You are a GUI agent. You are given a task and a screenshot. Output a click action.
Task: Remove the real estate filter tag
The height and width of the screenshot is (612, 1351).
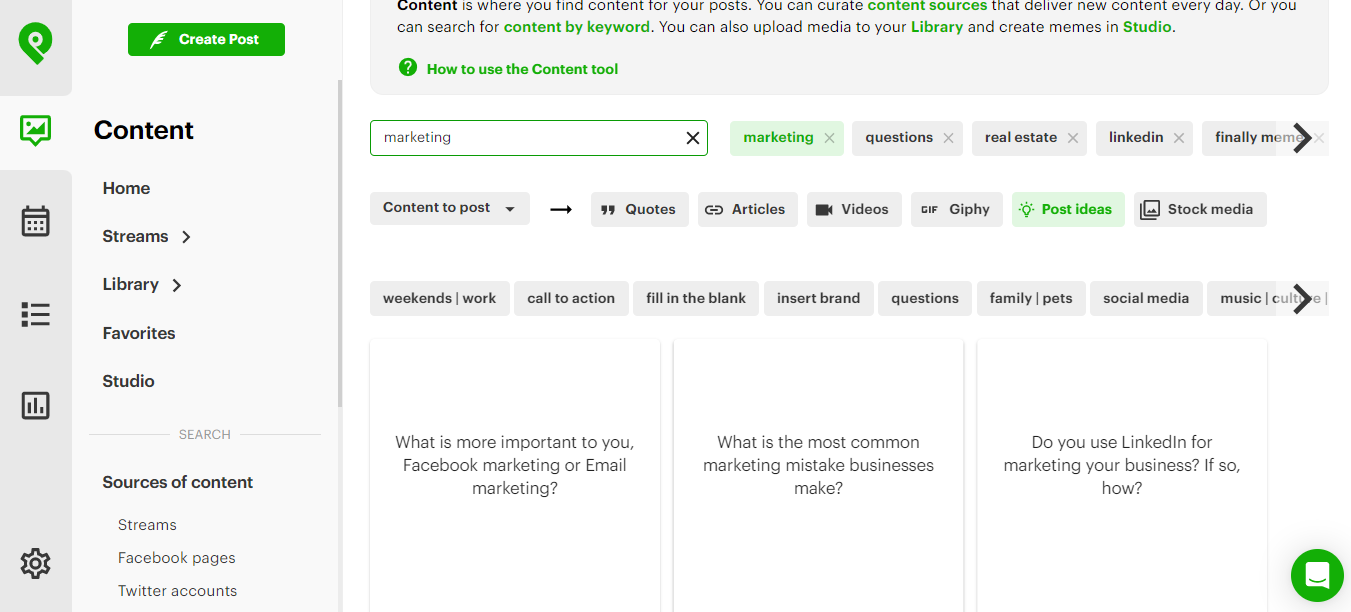tap(1073, 137)
